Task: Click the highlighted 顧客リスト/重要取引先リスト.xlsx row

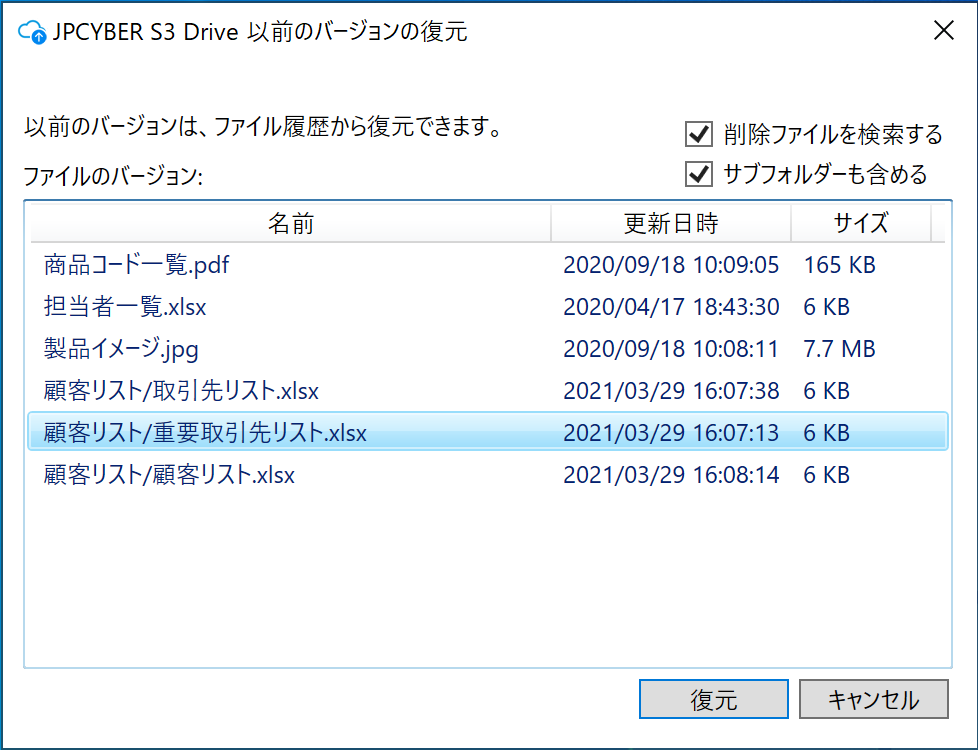Action: [205, 433]
